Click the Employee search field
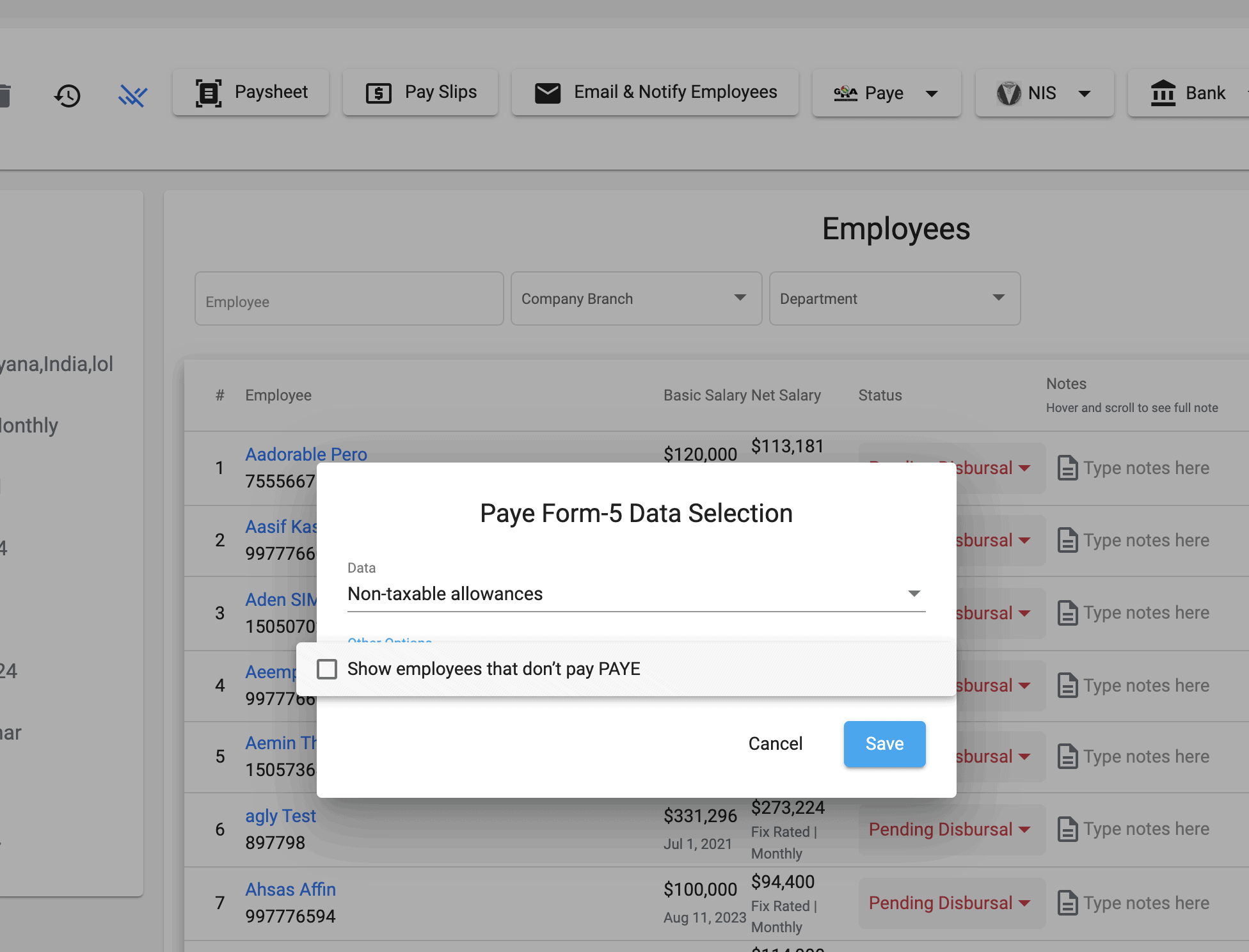 point(349,299)
